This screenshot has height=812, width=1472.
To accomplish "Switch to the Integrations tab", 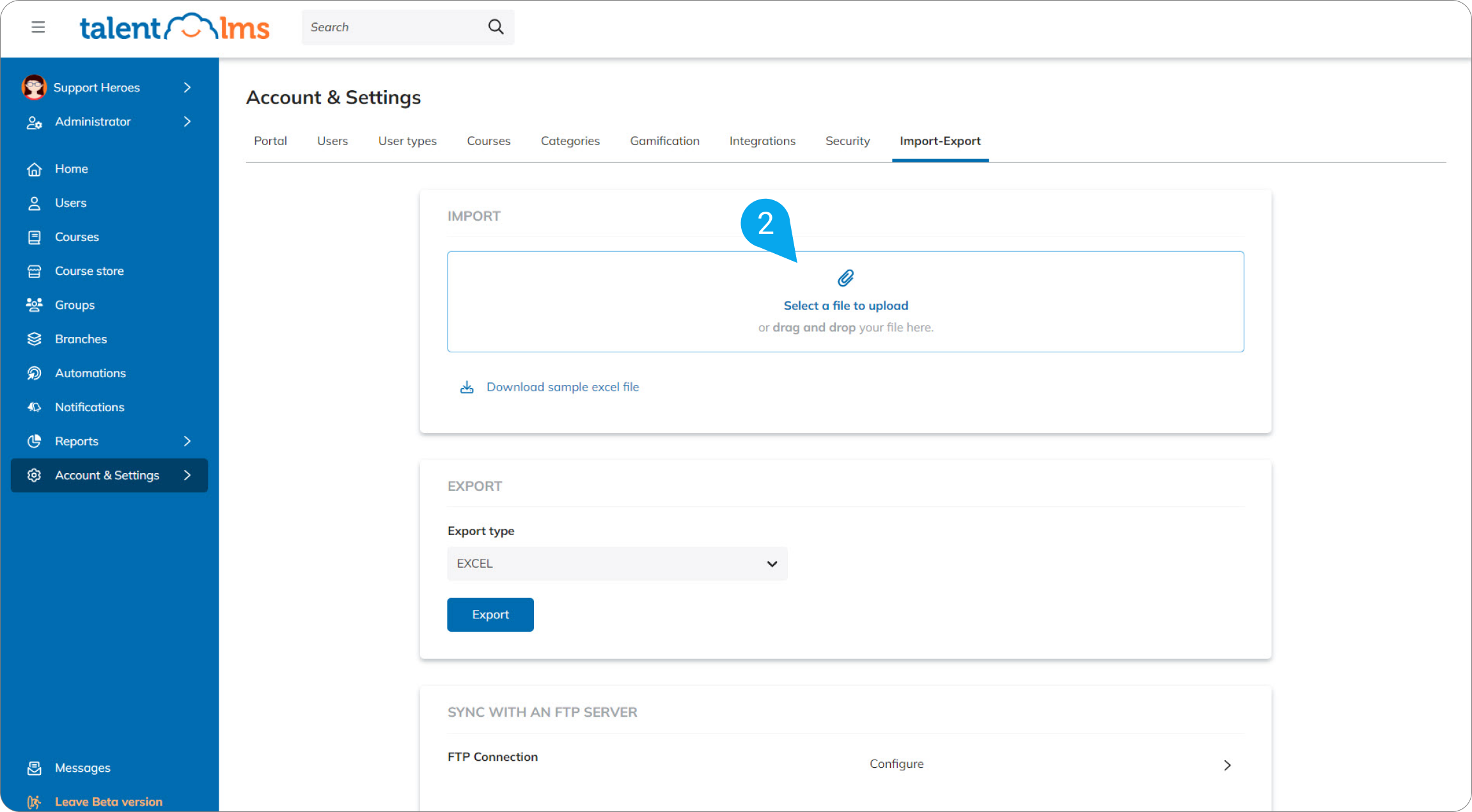I will coord(762,141).
